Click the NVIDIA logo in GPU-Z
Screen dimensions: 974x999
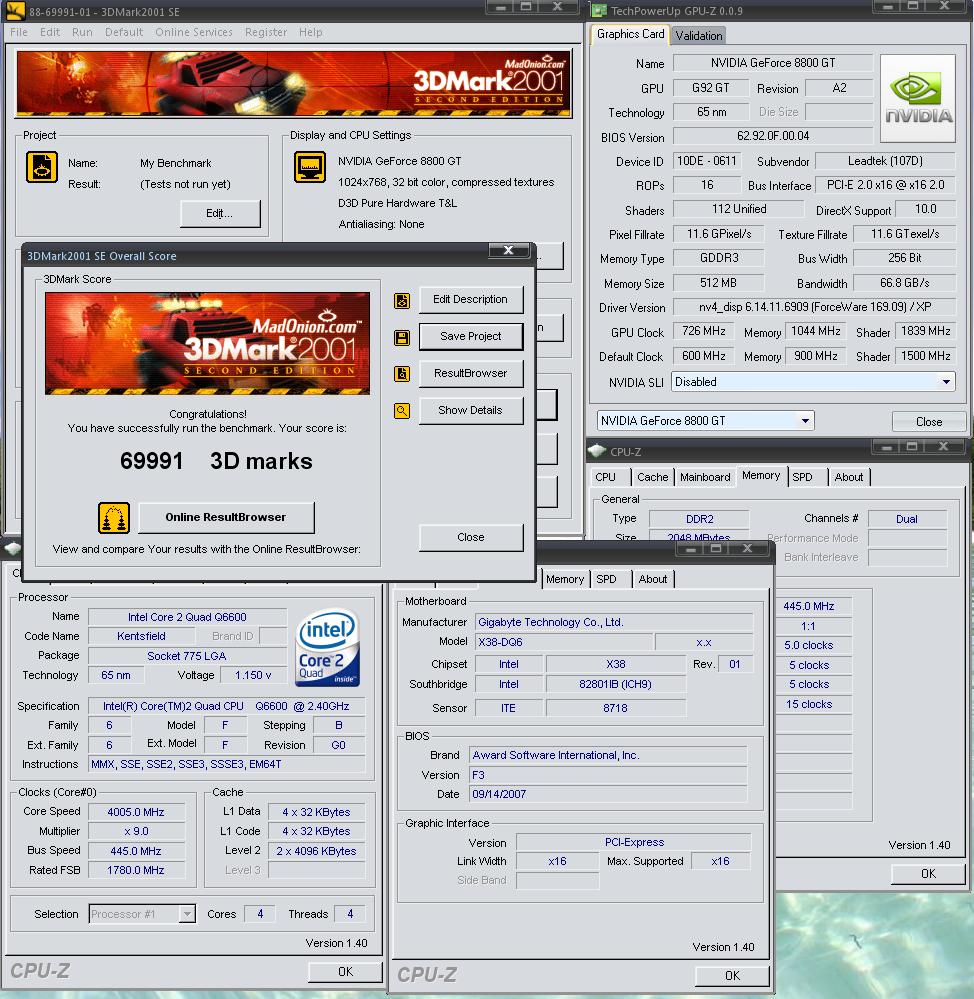pyautogui.click(x=917, y=98)
